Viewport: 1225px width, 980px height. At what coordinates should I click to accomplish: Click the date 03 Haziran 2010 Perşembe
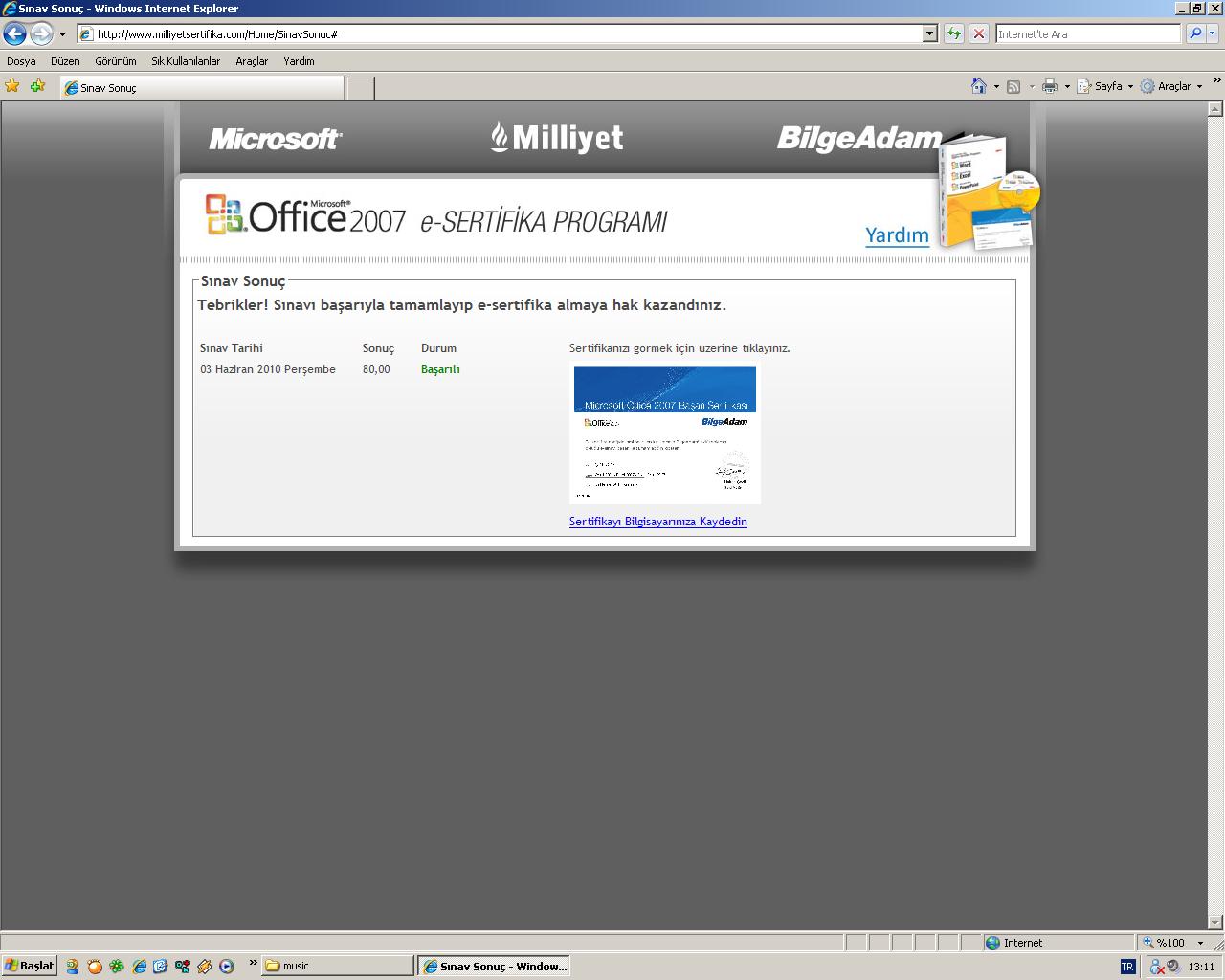(268, 369)
